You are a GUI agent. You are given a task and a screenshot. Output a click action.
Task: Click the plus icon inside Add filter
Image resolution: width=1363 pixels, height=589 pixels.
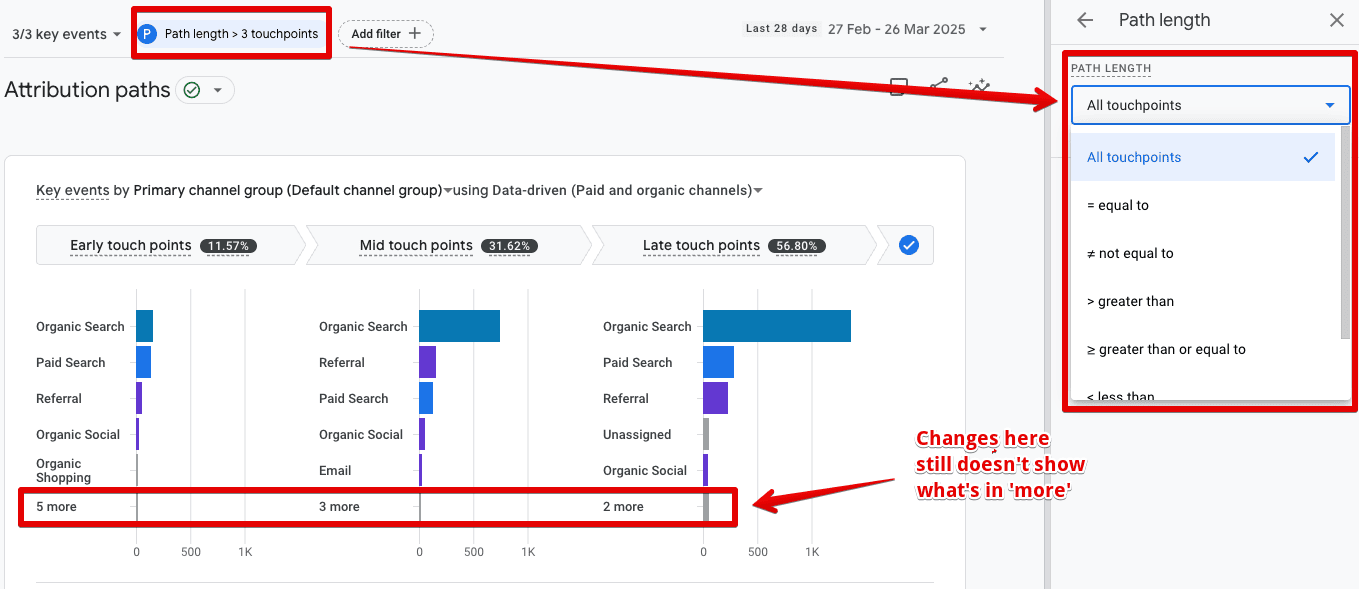point(414,33)
